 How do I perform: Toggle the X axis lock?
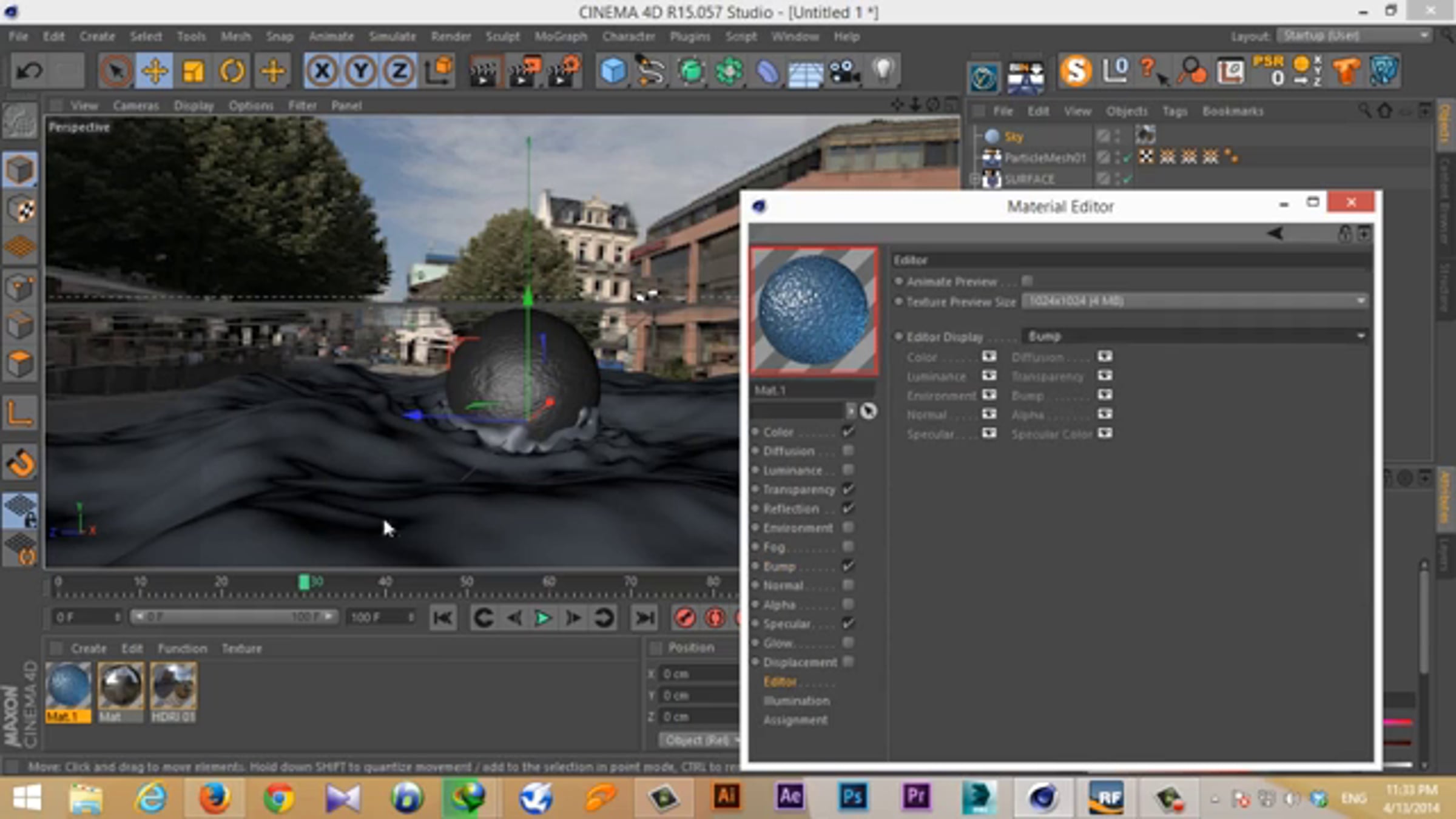point(322,71)
